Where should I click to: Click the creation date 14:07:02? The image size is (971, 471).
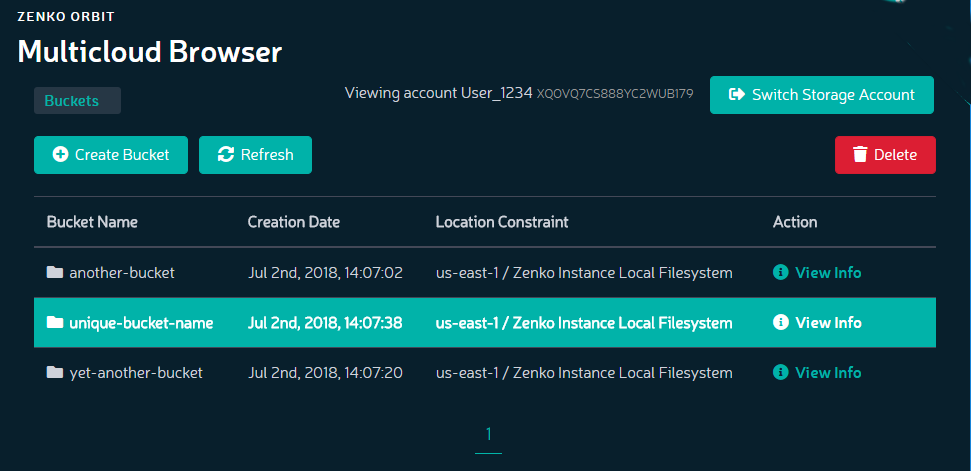pos(325,272)
